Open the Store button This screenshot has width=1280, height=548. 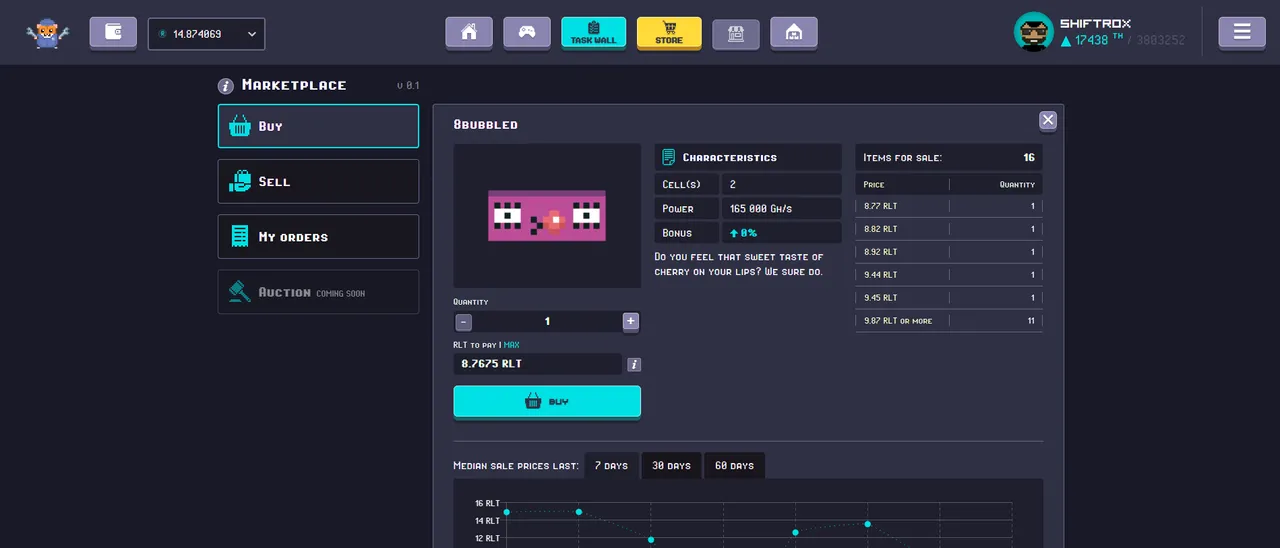click(669, 32)
